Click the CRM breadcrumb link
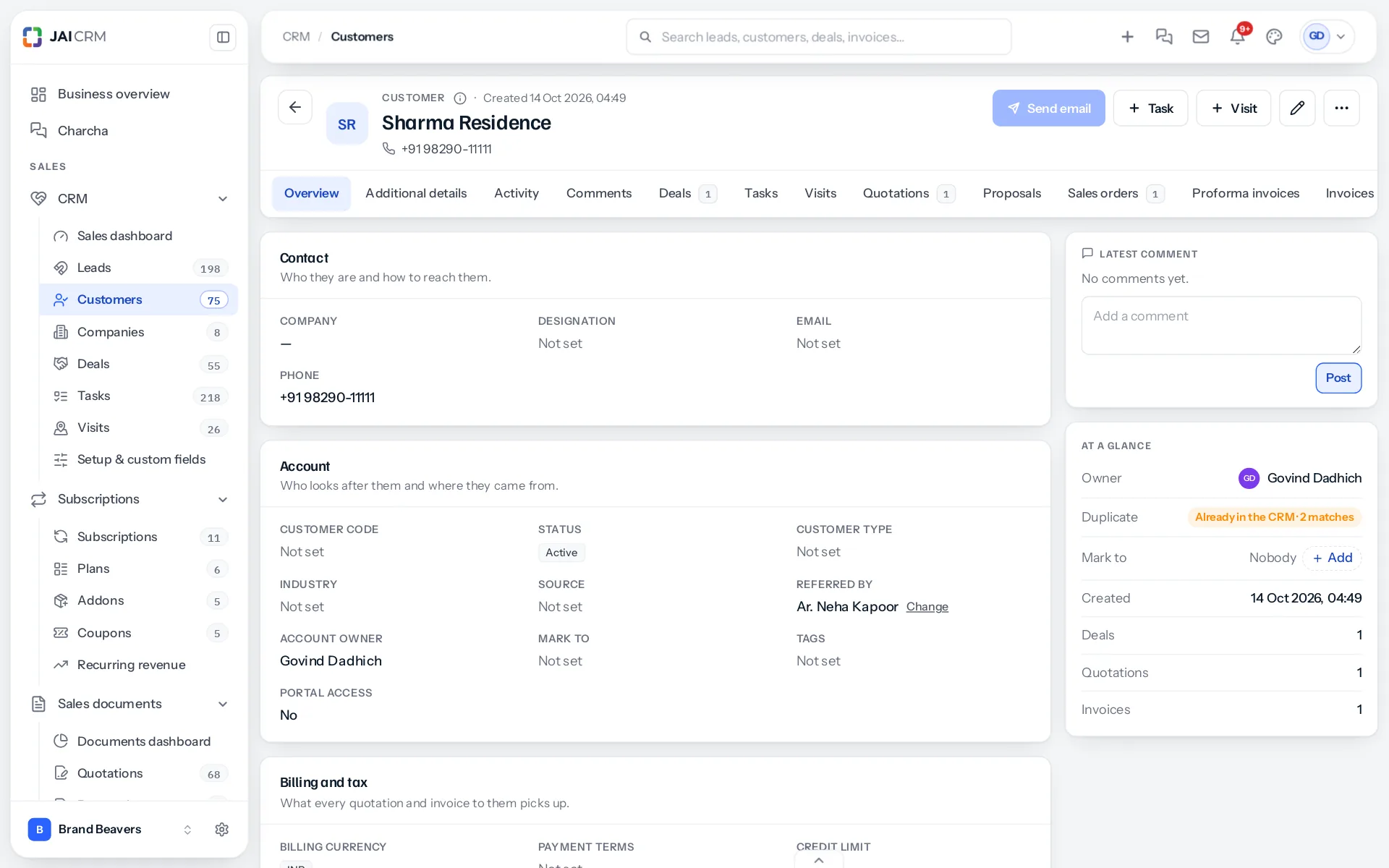The height and width of the screenshot is (868, 1389). click(x=296, y=37)
